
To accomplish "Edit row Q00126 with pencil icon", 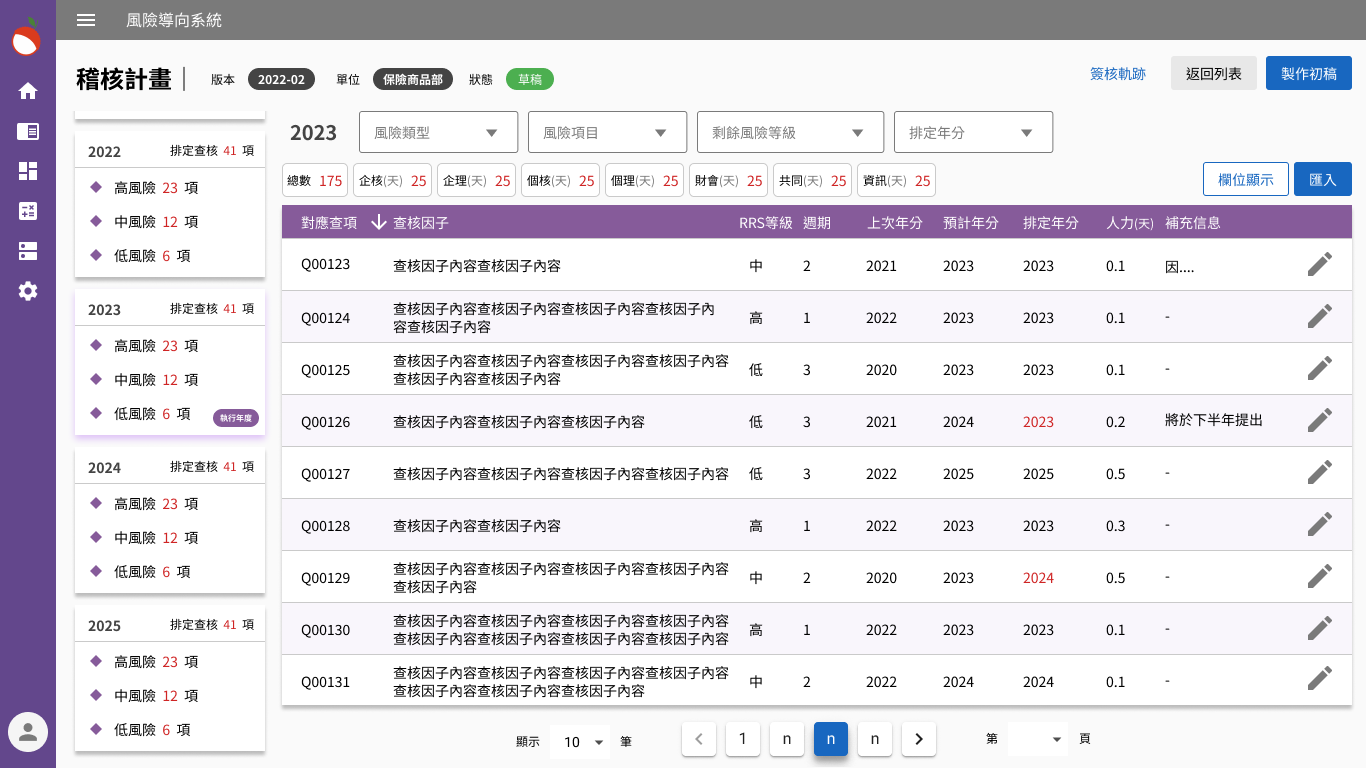I will (1319, 421).
